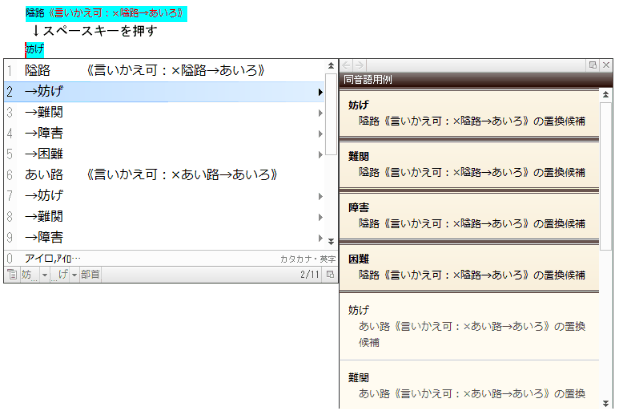Open the dropdown next to 妨 in the bottom bar
Image resolution: width=618 pixels, height=416 pixels.
(x=45, y=274)
